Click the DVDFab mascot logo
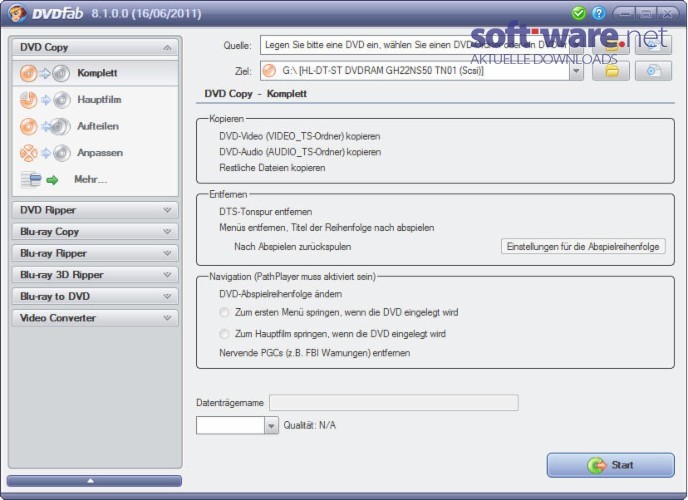 [16, 13]
